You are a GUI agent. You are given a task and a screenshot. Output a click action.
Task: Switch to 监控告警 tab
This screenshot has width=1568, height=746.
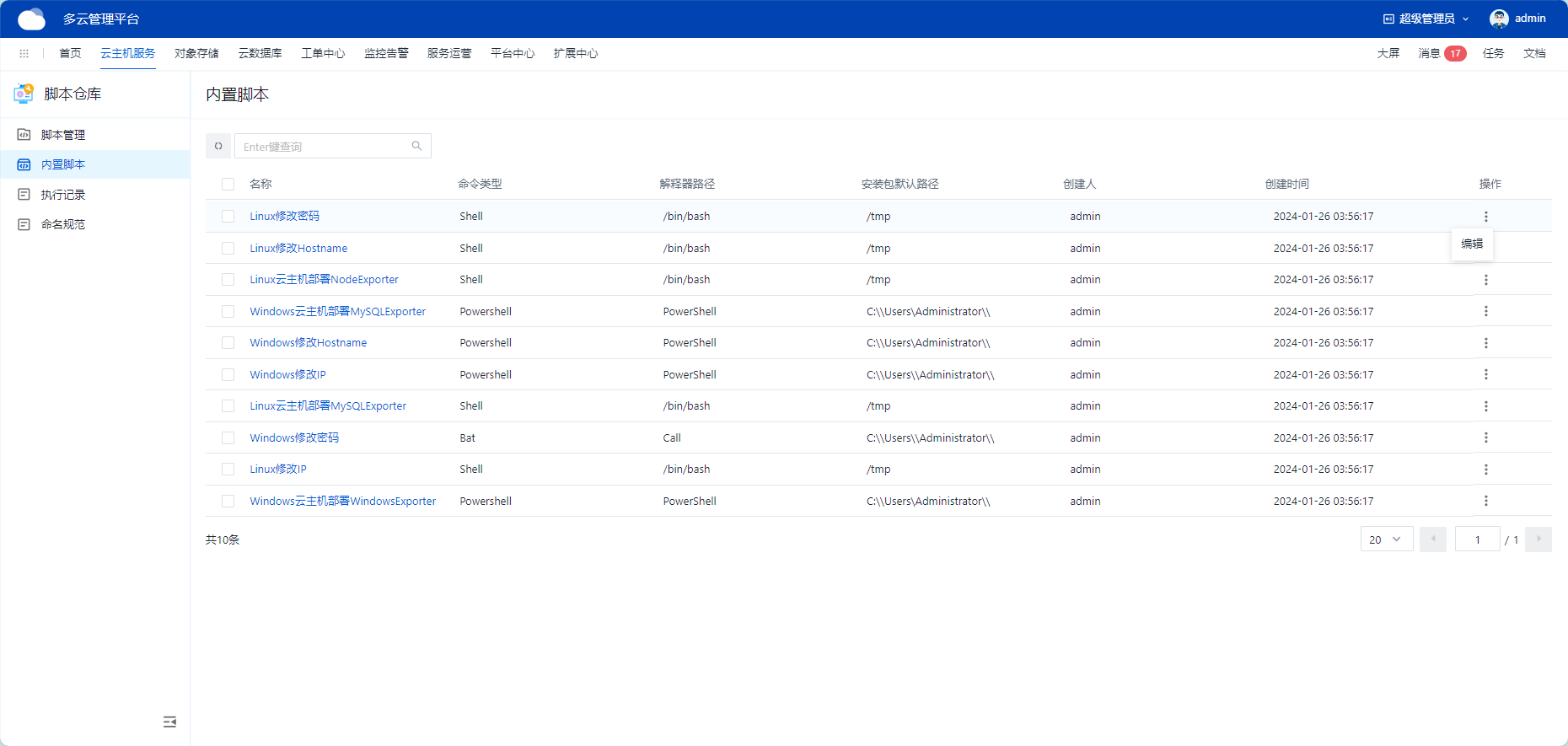(x=386, y=53)
